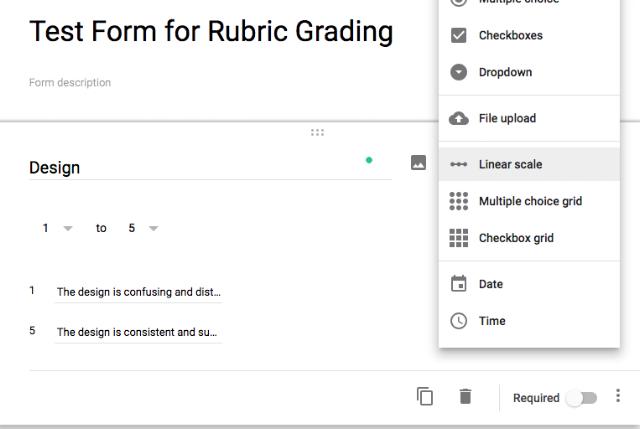Image resolution: width=640 pixels, height=429 pixels.
Task: Choose the Linear scale question type
Action: 529,164
